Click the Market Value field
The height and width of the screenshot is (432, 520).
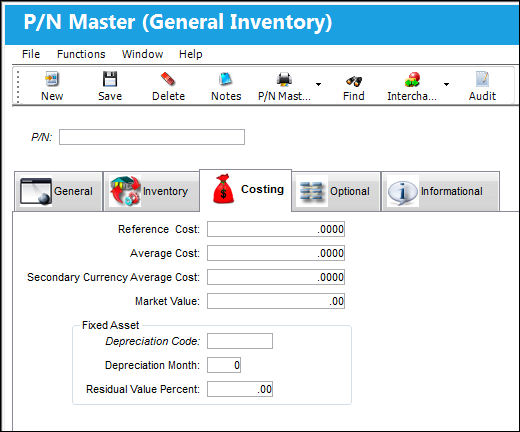[x=276, y=301]
